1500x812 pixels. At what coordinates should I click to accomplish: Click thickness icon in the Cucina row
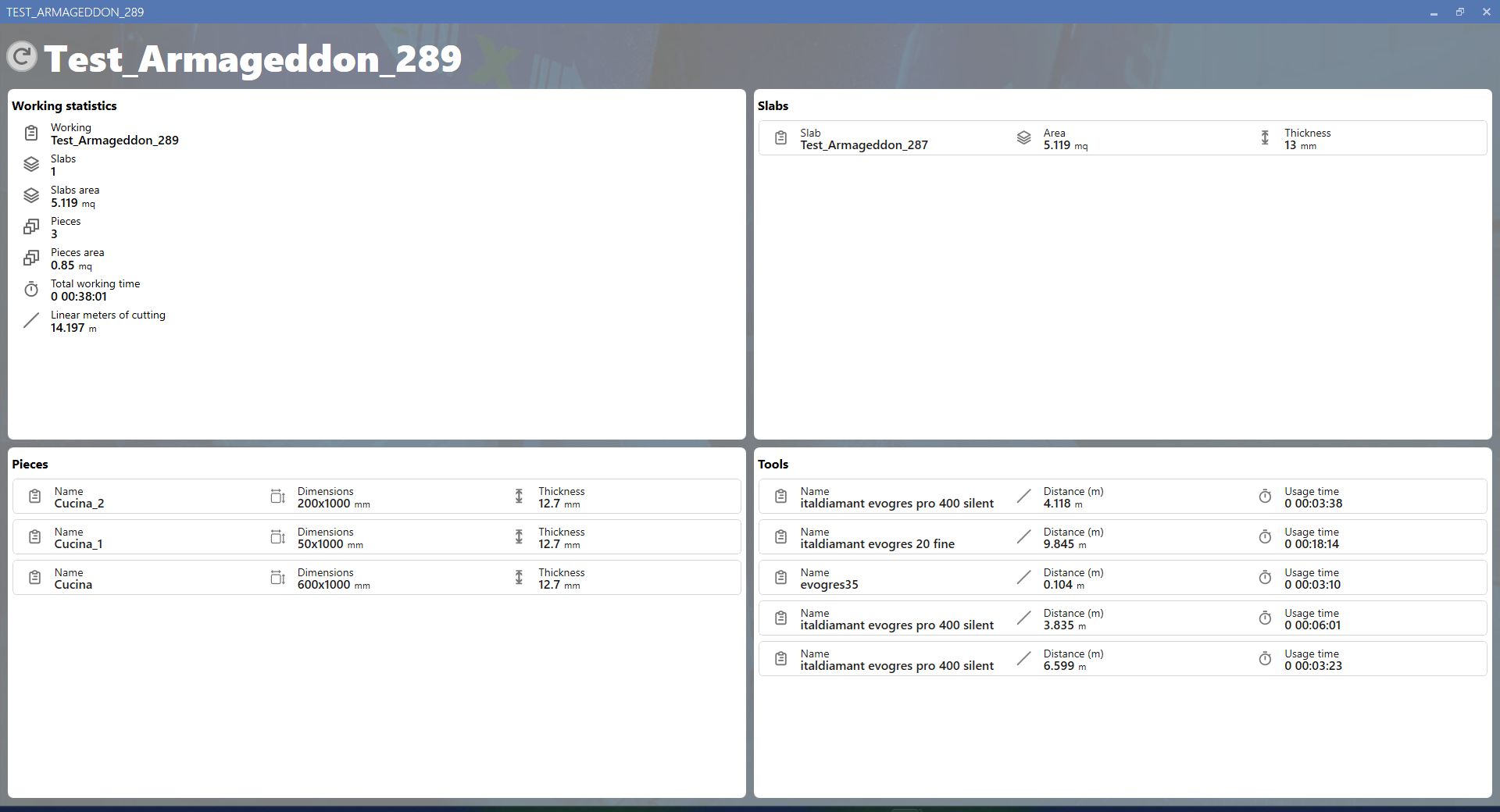point(519,578)
